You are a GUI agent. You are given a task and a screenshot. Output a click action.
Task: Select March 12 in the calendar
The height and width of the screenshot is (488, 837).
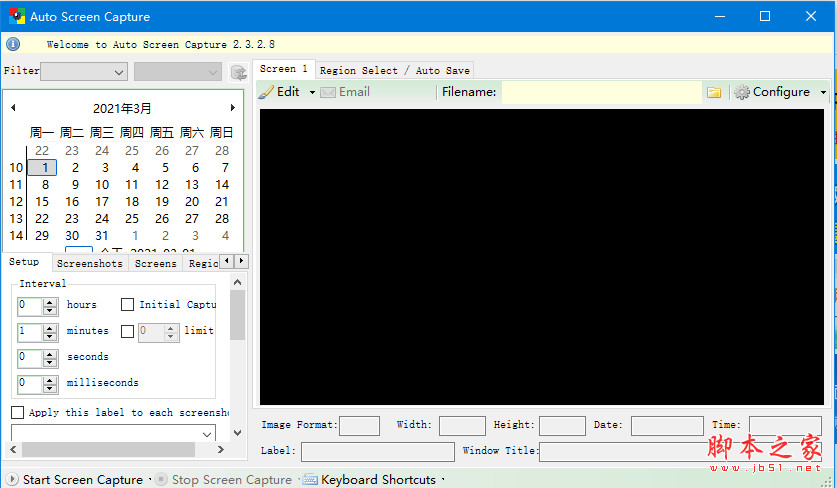coord(162,185)
